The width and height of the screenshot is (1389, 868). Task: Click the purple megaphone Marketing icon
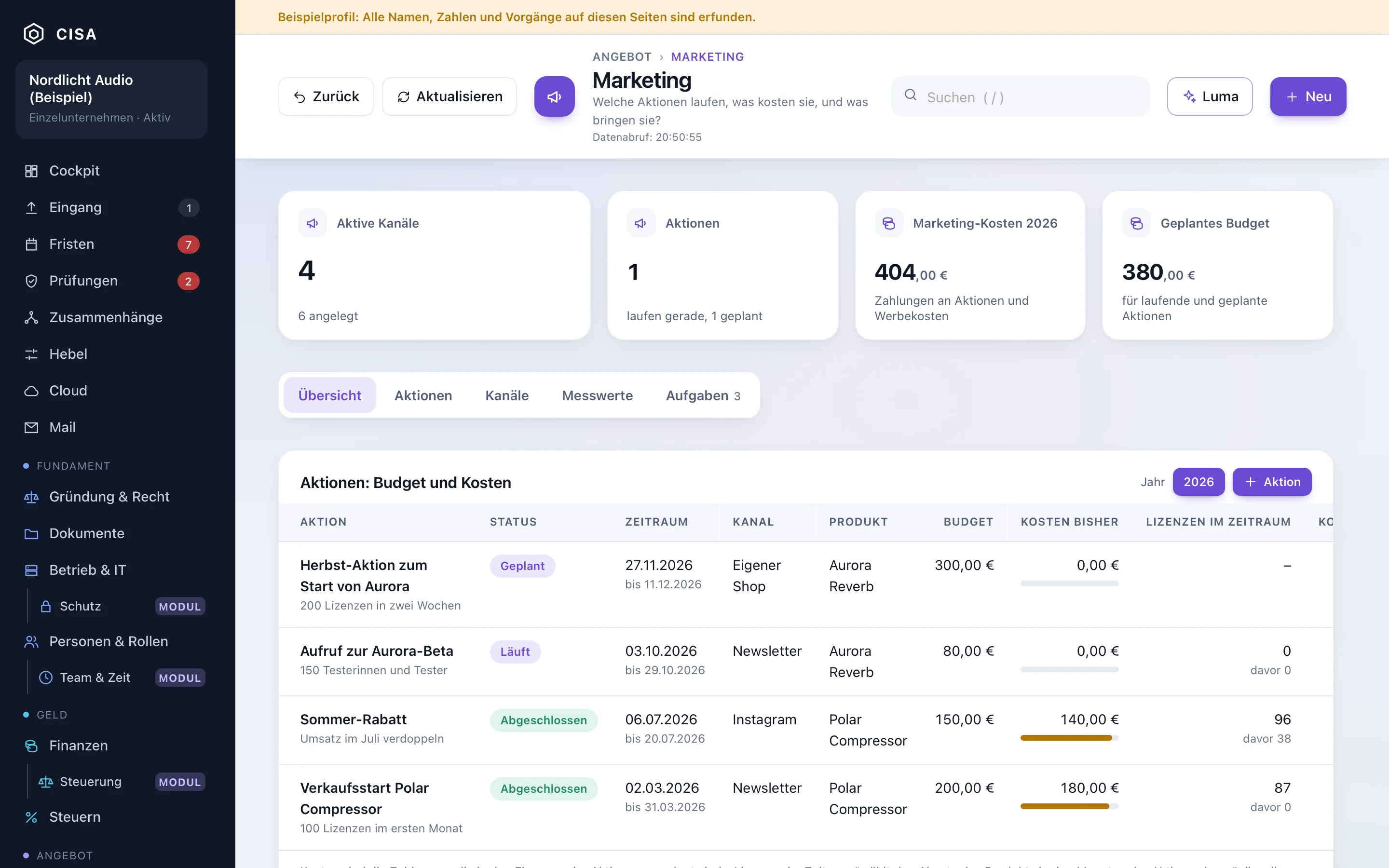pos(555,96)
